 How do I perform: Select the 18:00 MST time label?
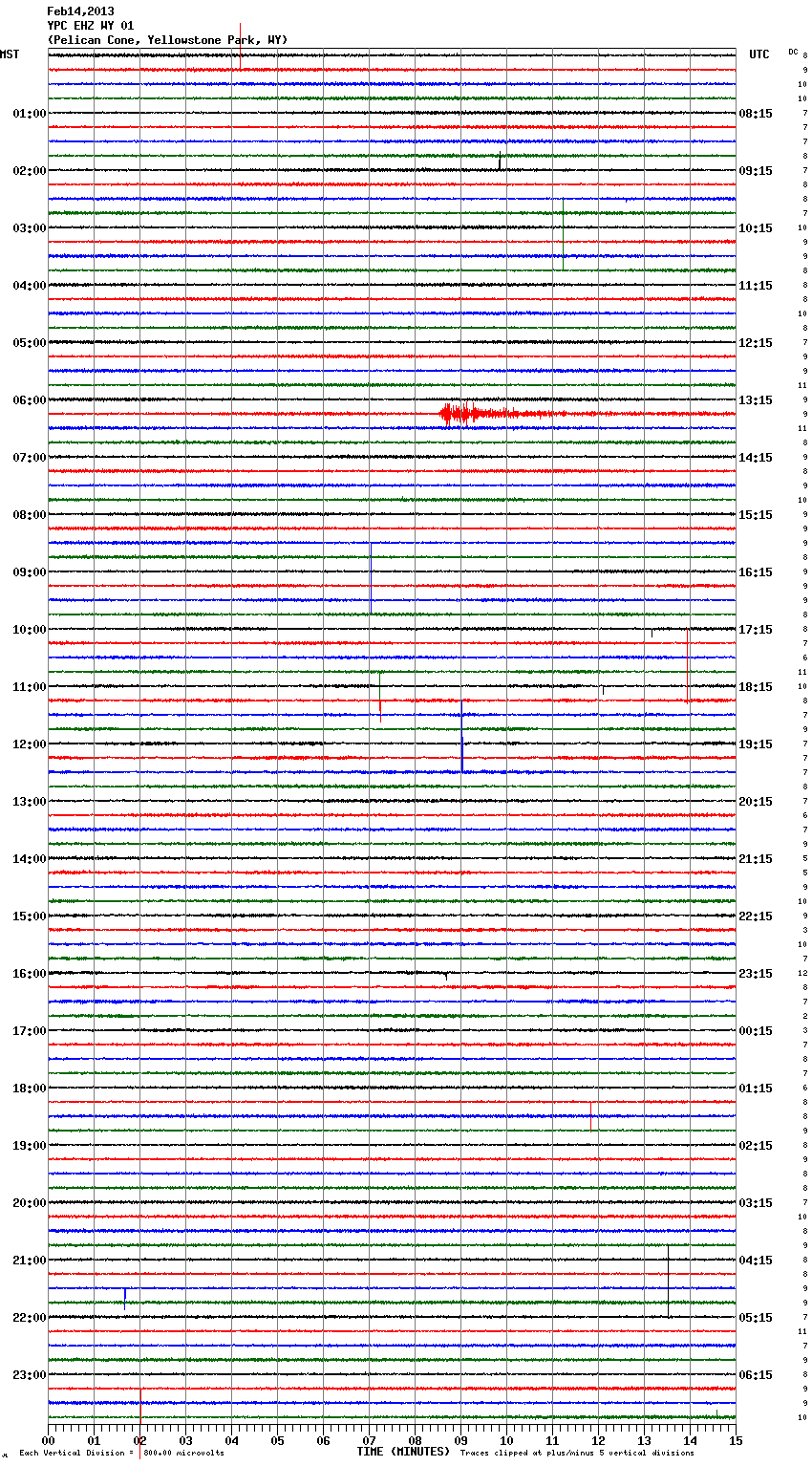[x=30, y=1089]
